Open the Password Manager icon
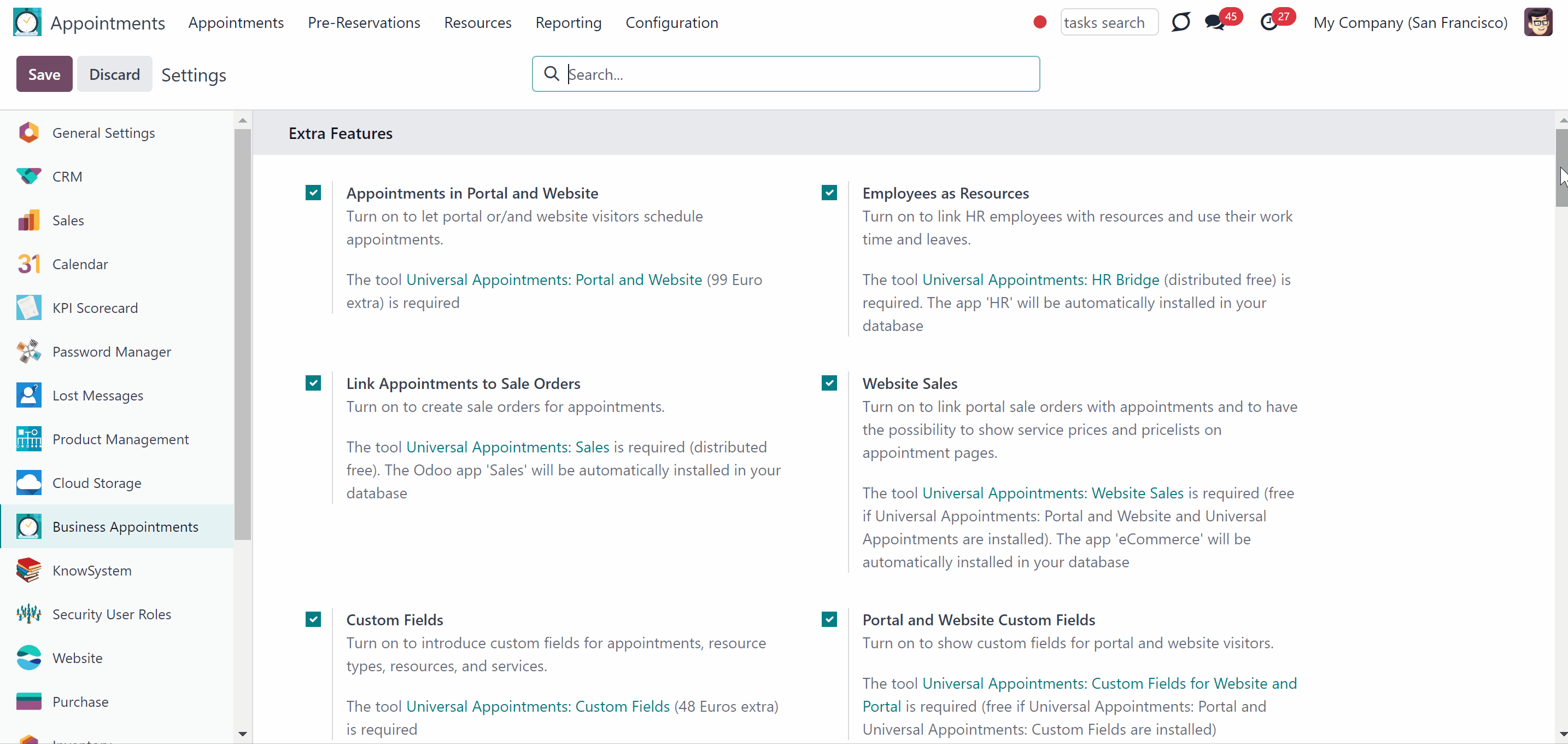The image size is (1568, 744). pyautogui.click(x=28, y=352)
